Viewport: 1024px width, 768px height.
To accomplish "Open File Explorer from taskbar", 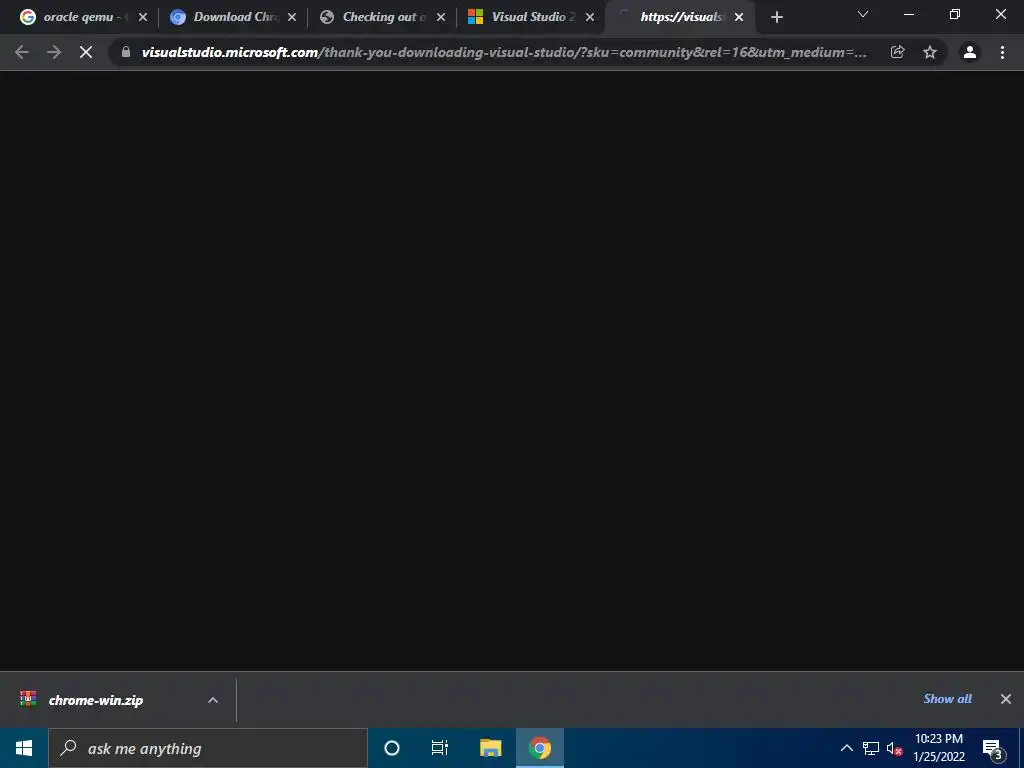I will pos(490,748).
